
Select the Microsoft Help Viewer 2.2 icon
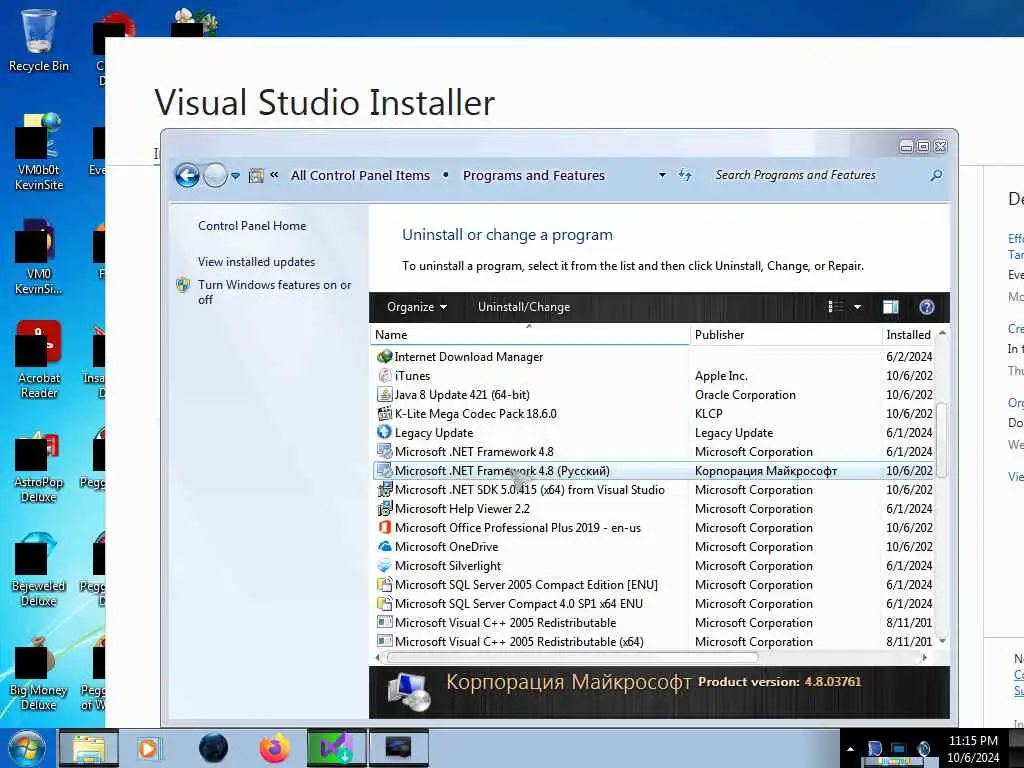385,509
